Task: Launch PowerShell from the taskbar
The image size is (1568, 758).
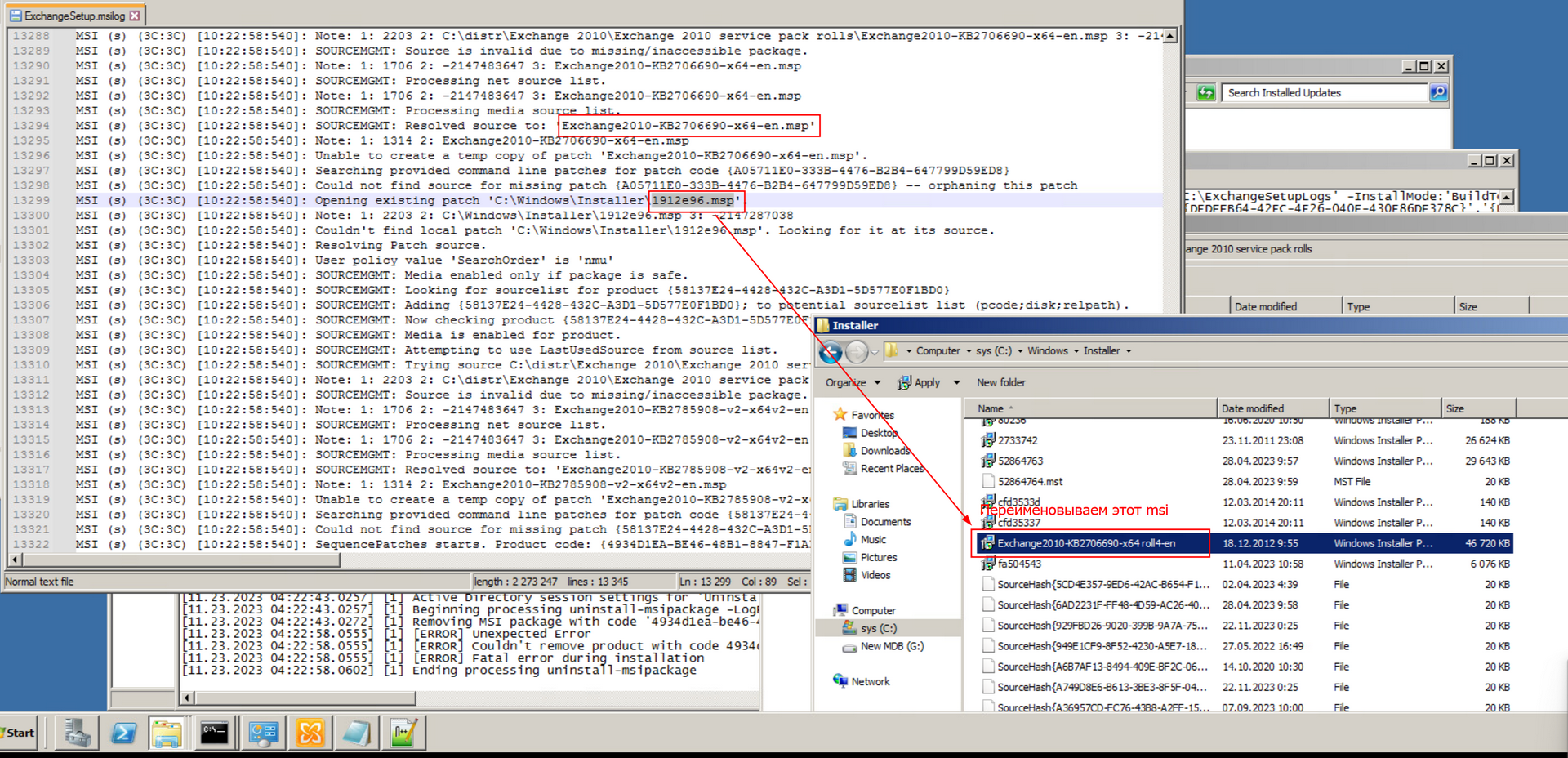Action: (x=123, y=733)
